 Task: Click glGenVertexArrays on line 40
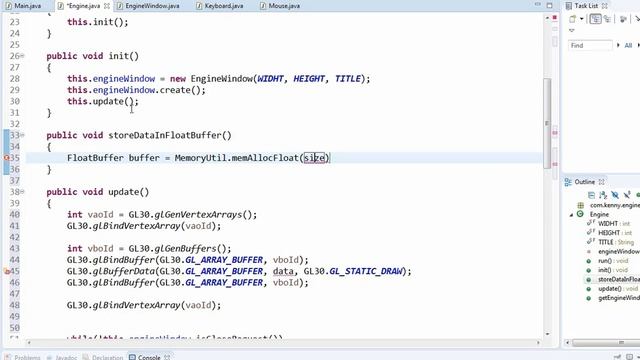198,214
